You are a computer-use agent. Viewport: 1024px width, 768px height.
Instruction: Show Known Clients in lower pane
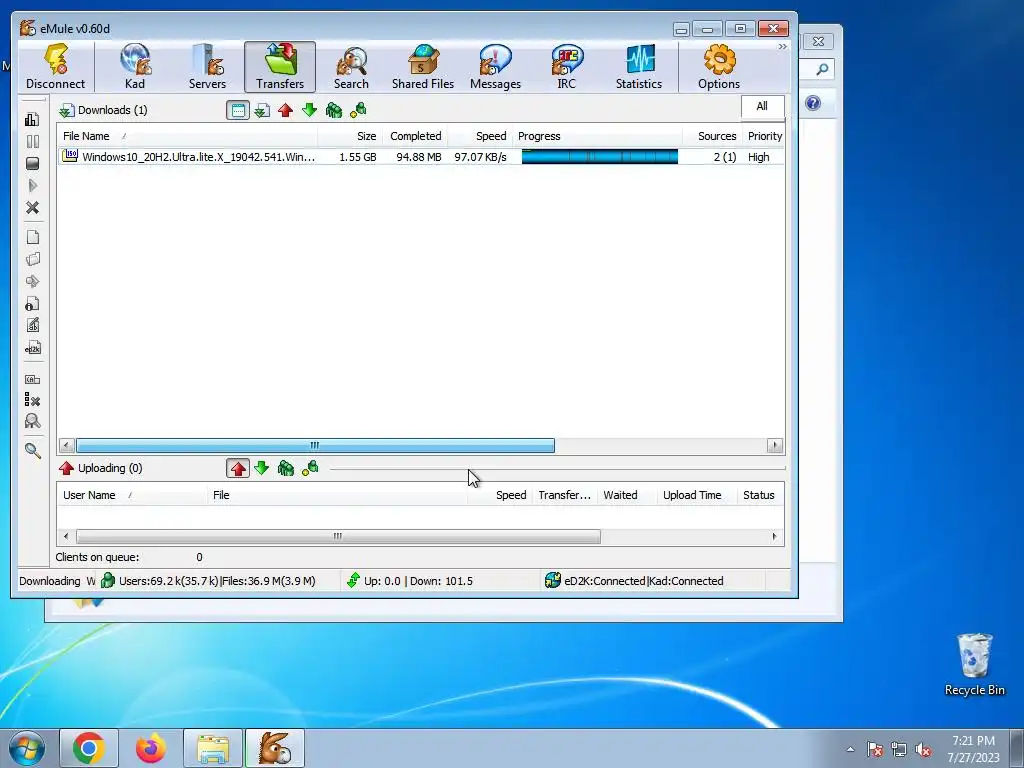(x=310, y=468)
